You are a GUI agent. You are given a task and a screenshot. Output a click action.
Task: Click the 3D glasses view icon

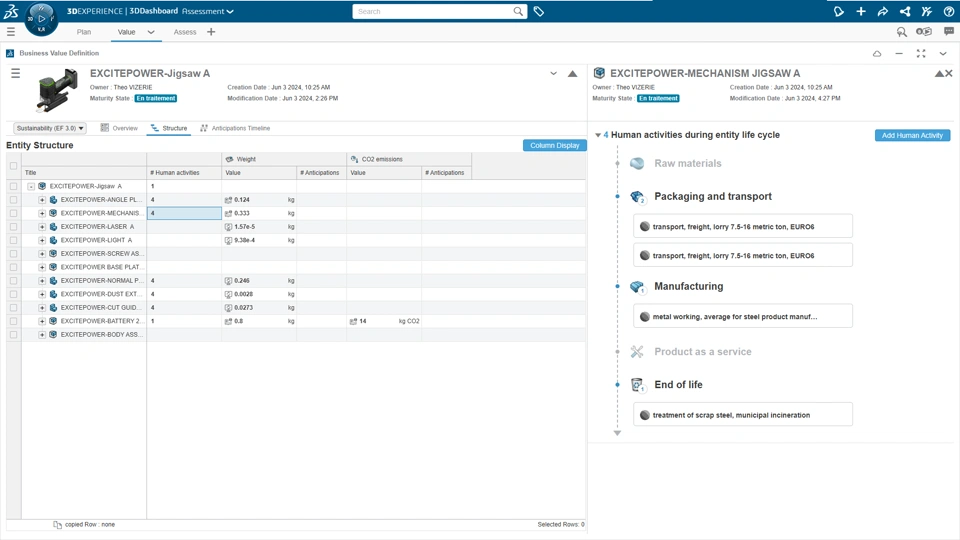coord(924,31)
